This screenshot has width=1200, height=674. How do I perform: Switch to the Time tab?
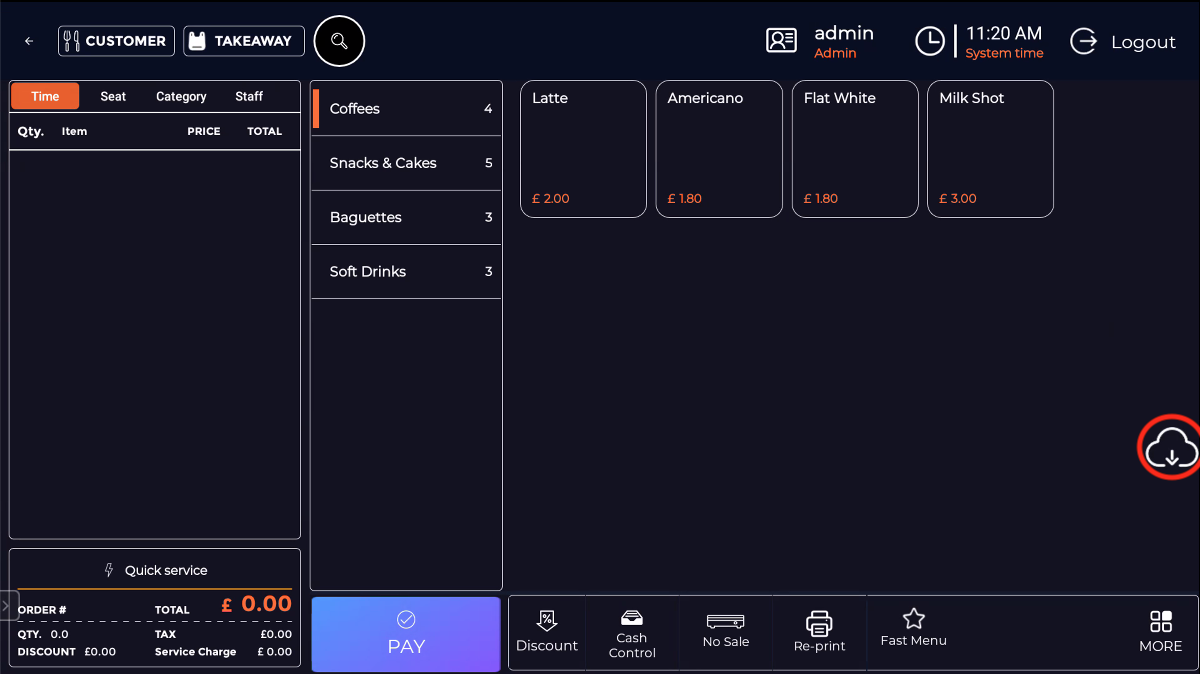pos(45,96)
